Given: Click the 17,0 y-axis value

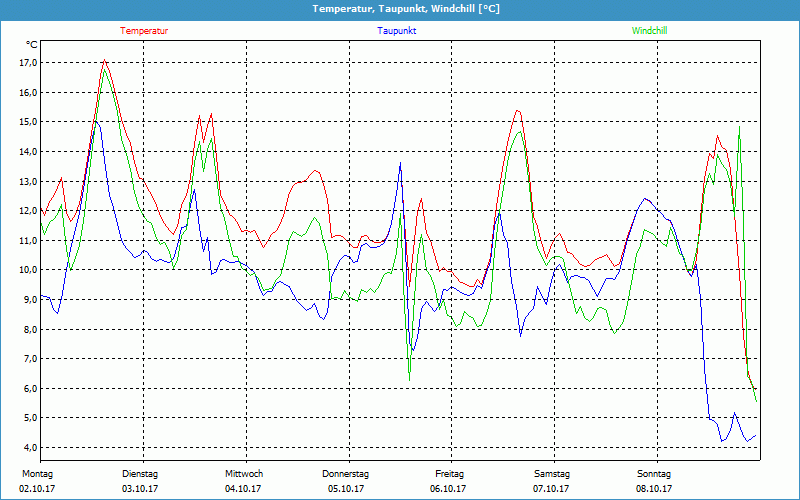Looking at the screenshot, I should 29,63.
